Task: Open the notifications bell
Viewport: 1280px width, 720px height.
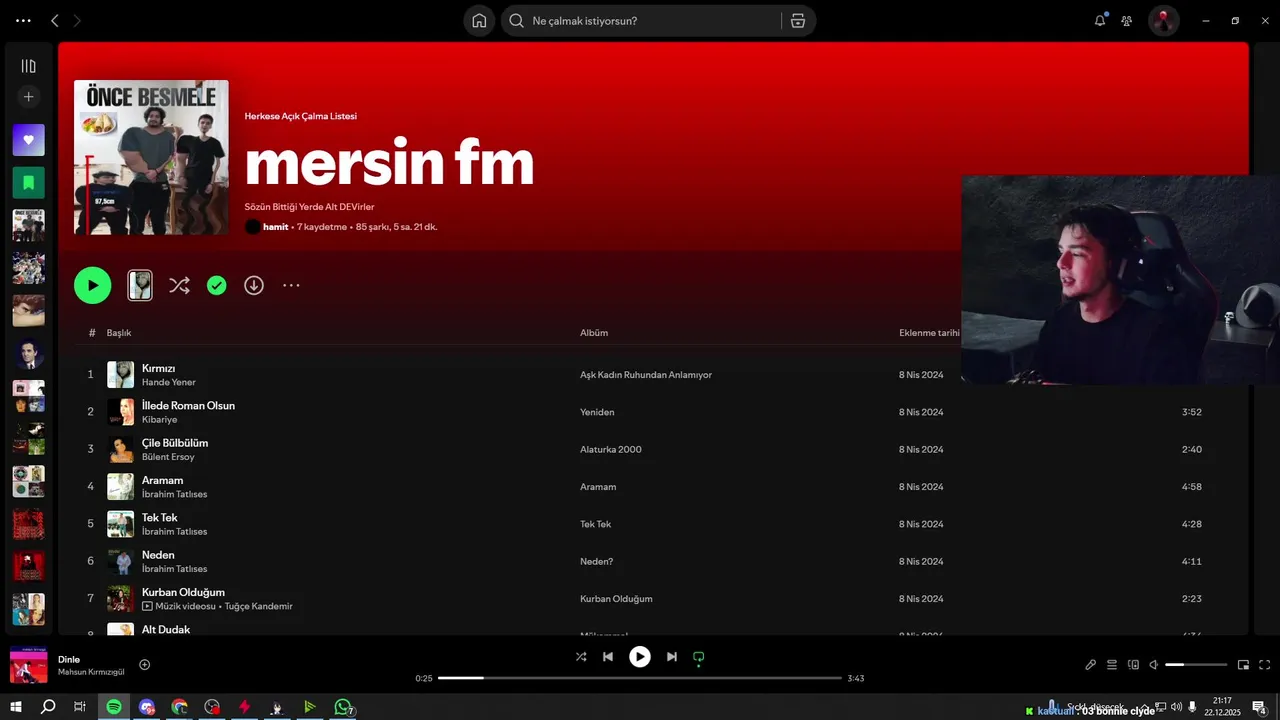Action: pyautogui.click(x=1100, y=20)
